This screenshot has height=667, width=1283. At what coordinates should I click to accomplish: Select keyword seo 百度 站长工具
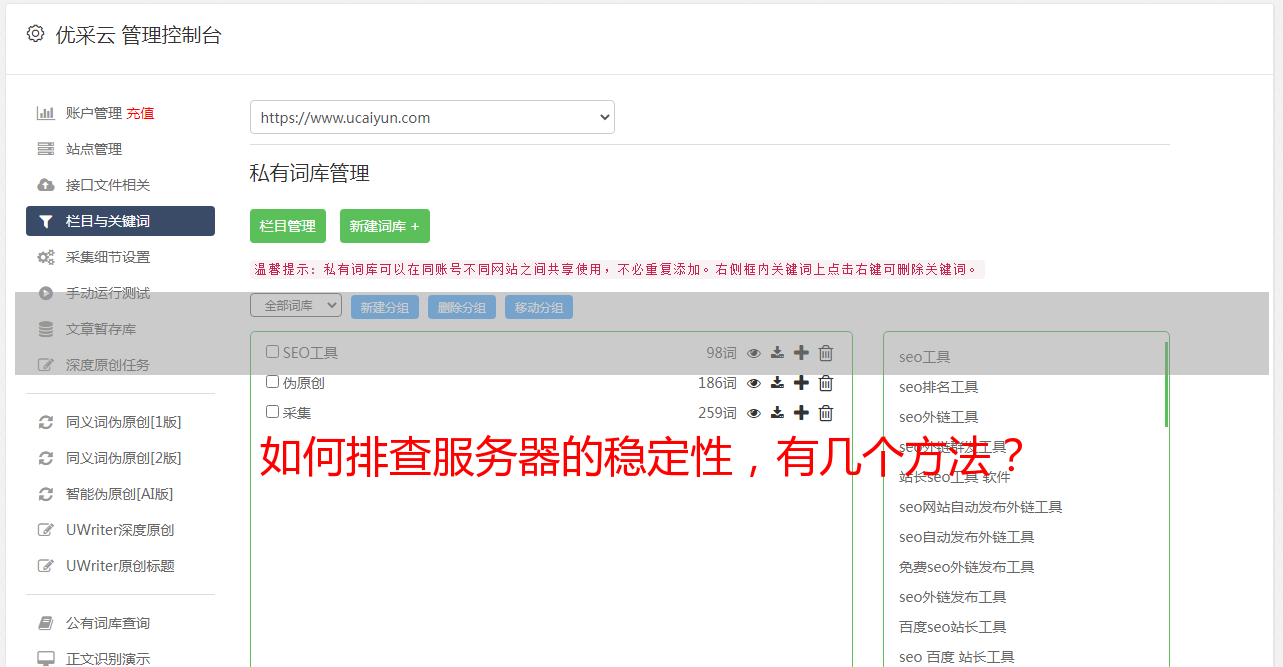coord(956,657)
